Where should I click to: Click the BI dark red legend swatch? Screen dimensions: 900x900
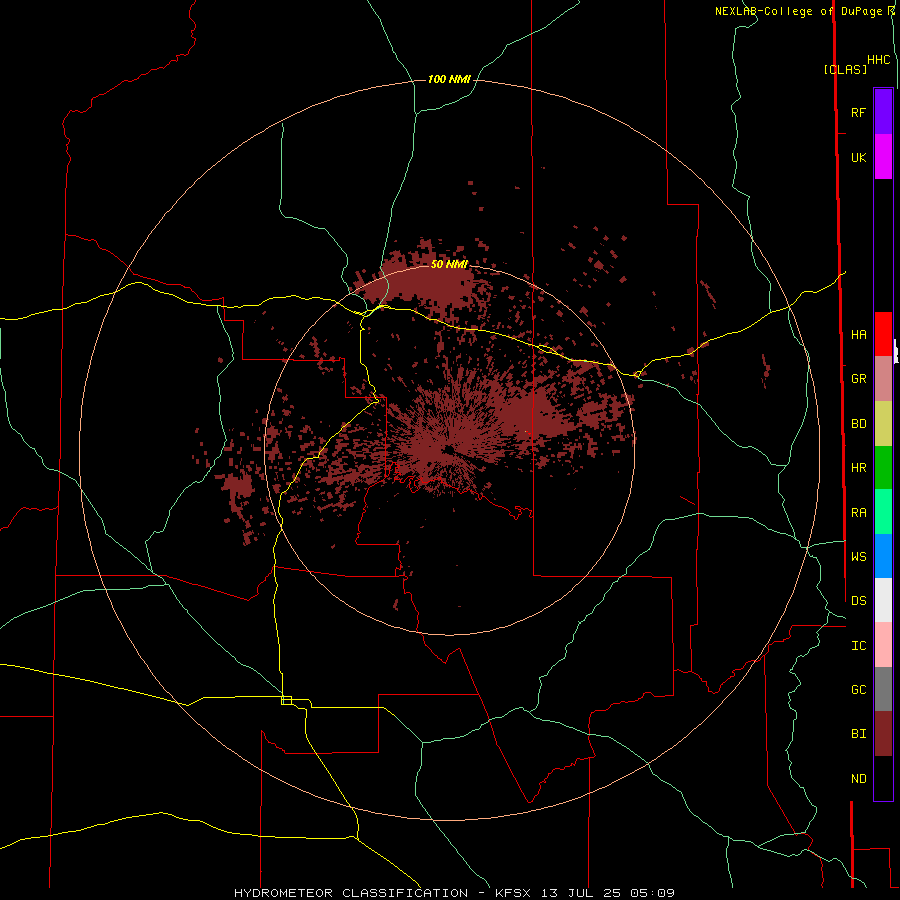pyautogui.click(x=883, y=734)
